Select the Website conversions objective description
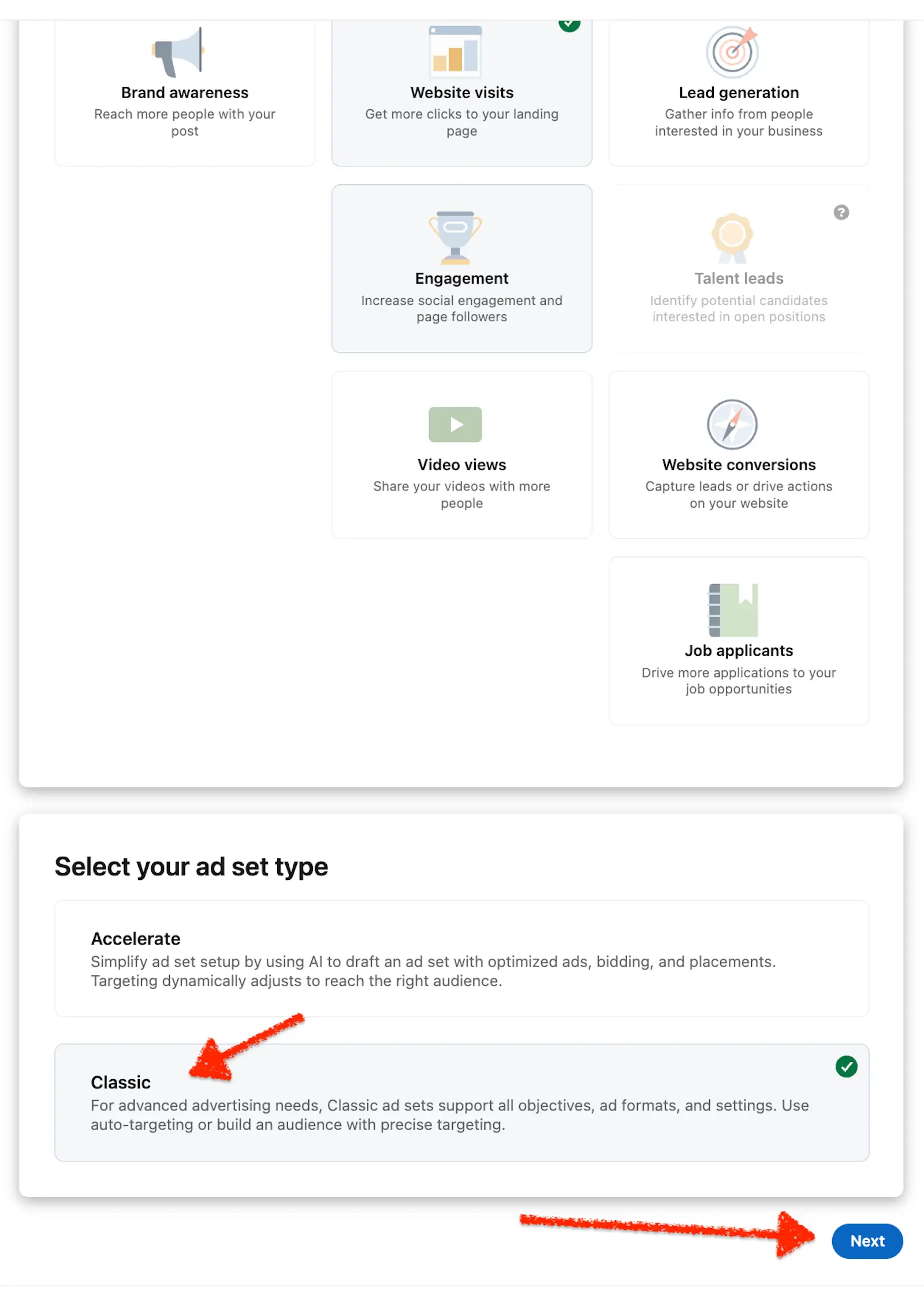This screenshot has height=1312, width=924. tap(738, 495)
